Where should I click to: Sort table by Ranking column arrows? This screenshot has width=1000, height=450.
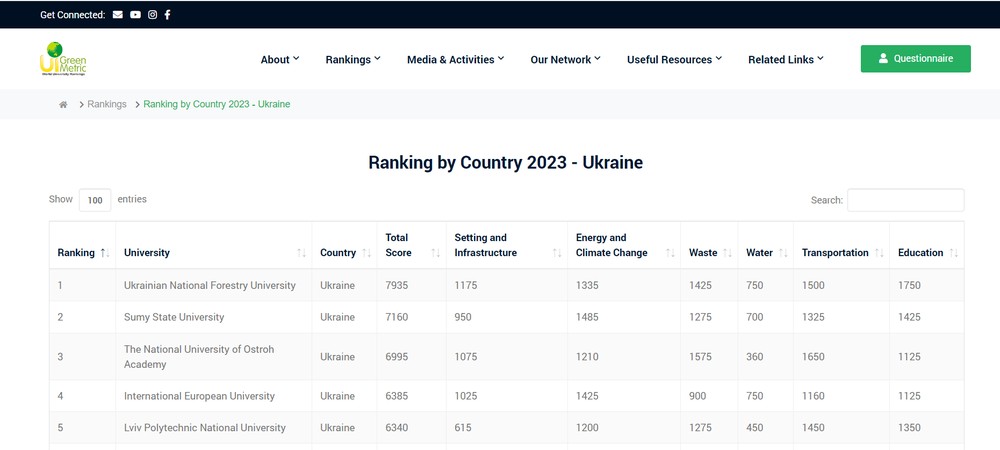tap(105, 253)
